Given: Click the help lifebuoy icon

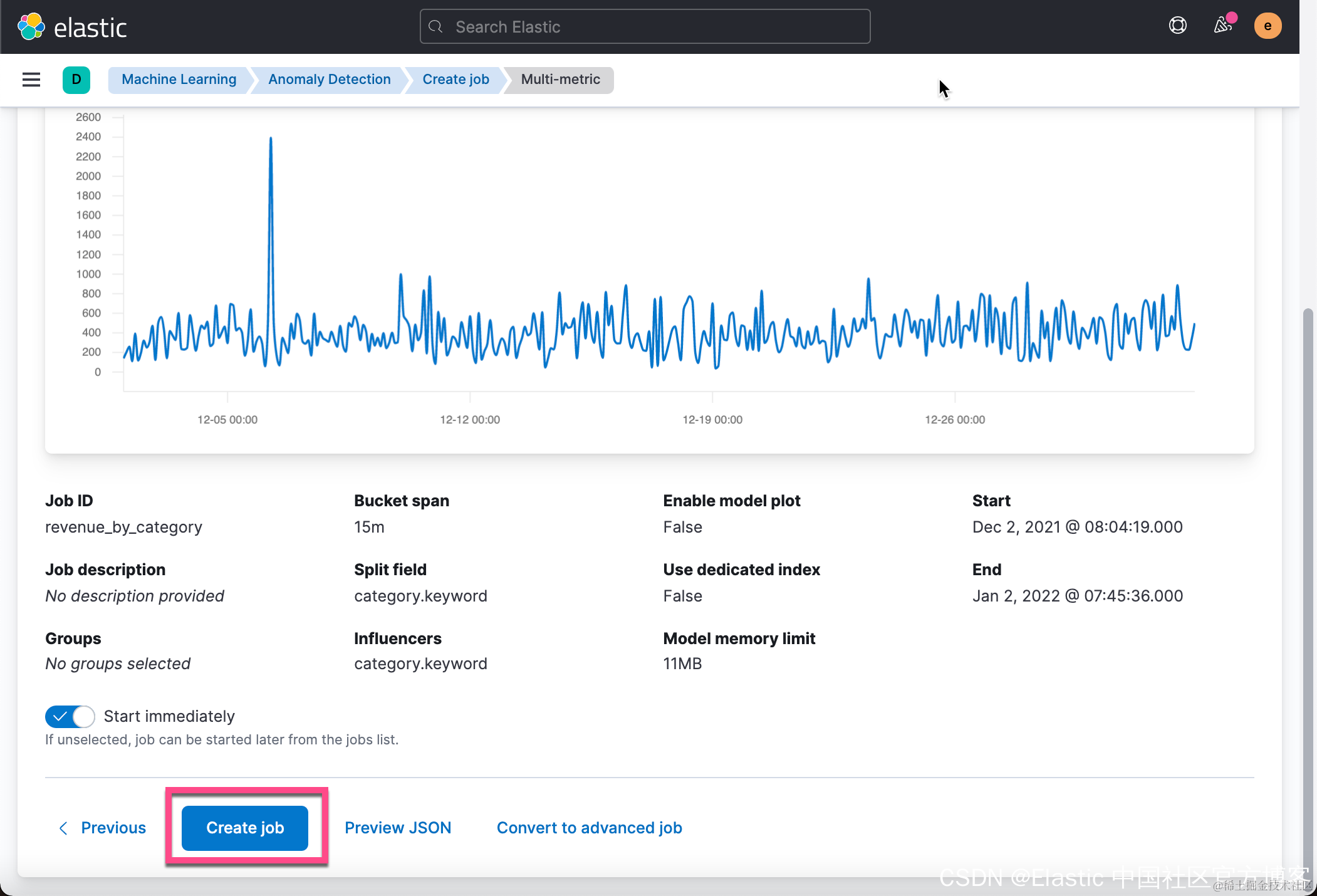Looking at the screenshot, I should point(1177,26).
